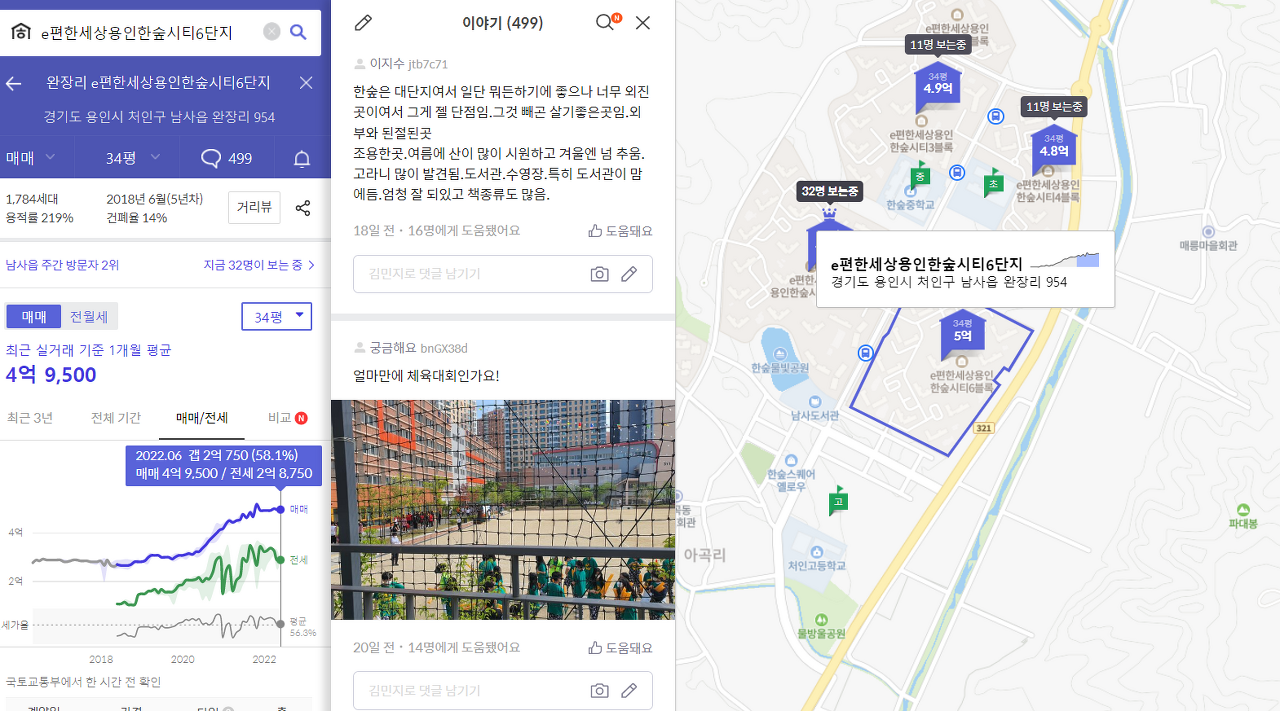This screenshot has height=711, width=1280.
Task: Click the e편한세상용인한숲시티6단지 map tooltip card
Action: pos(965,271)
